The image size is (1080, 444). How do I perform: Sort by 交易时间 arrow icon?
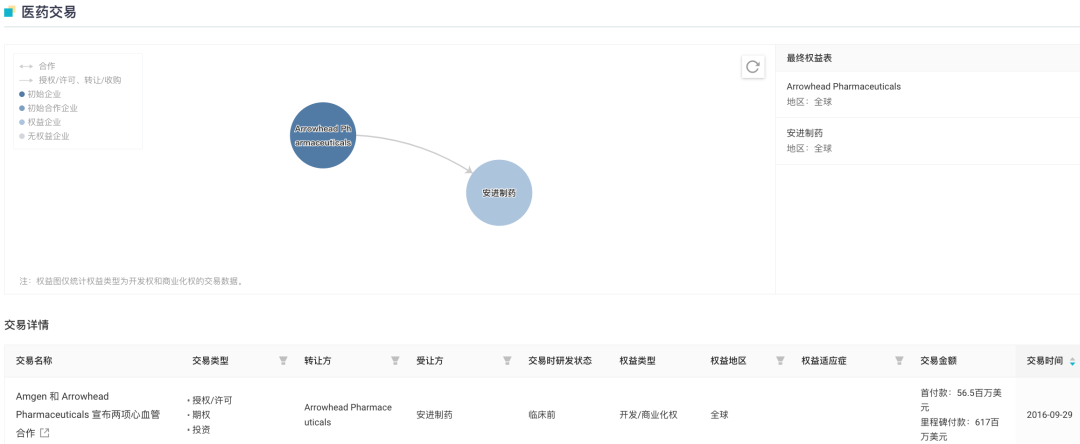click(1072, 361)
